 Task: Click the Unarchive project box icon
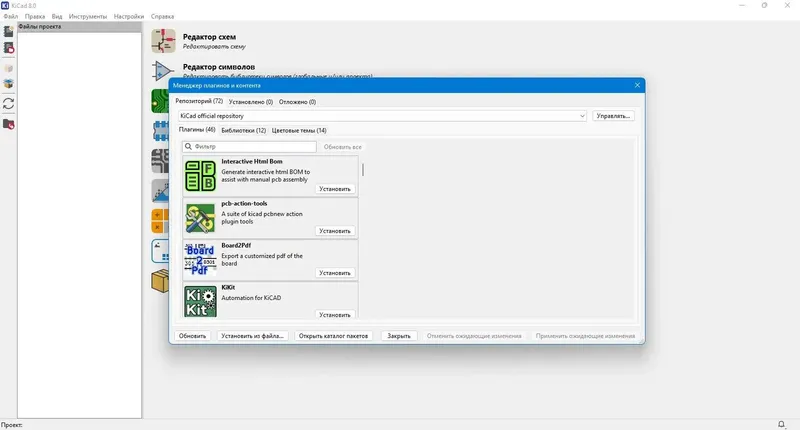8,84
